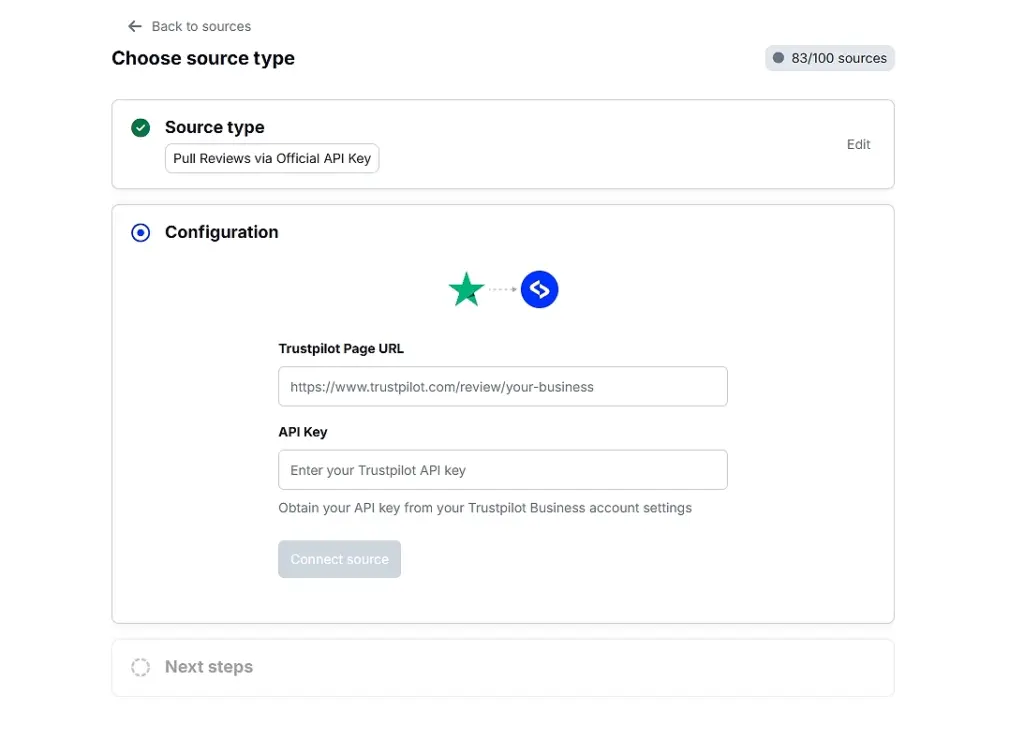This screenshot has height=754, width=1024.
Task: Click the disabled Connect source button
Action: (339, 559)
